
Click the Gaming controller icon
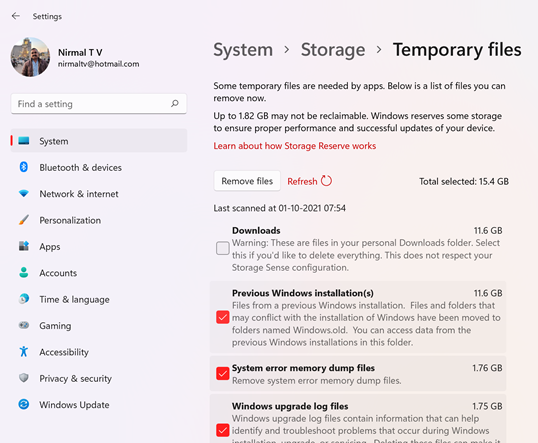point(24,325)
